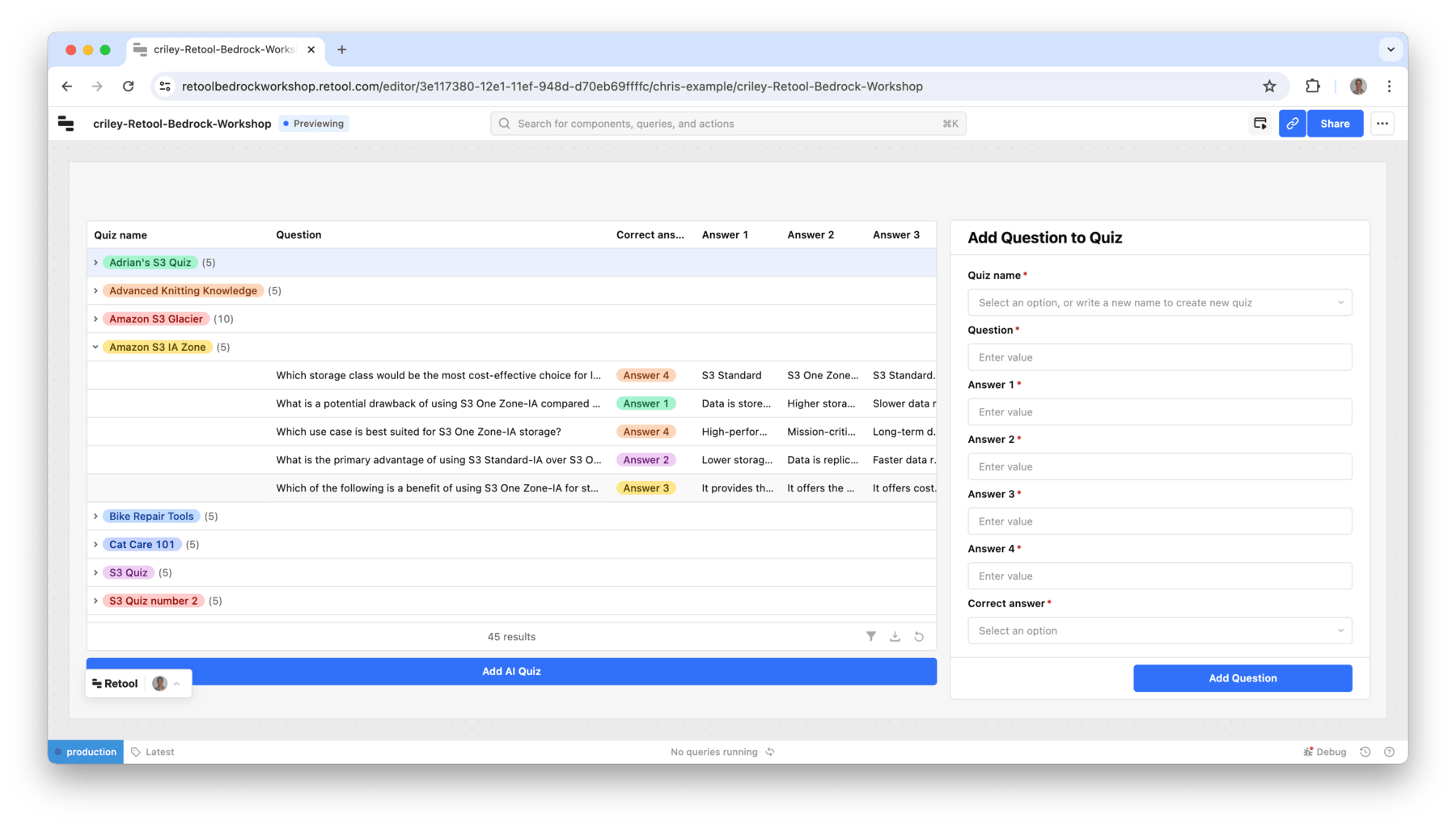The width and height of the screenshot is (1456, 827).
Task: Expand the S3 Quiz group
Action: [95, 573]
